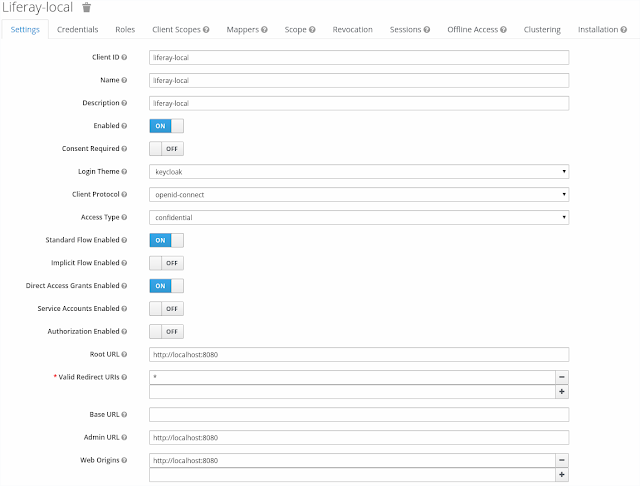
Task: Delete the Liferay-local client via trash icon
Action: pyautogui.click(x=87, y=7)
